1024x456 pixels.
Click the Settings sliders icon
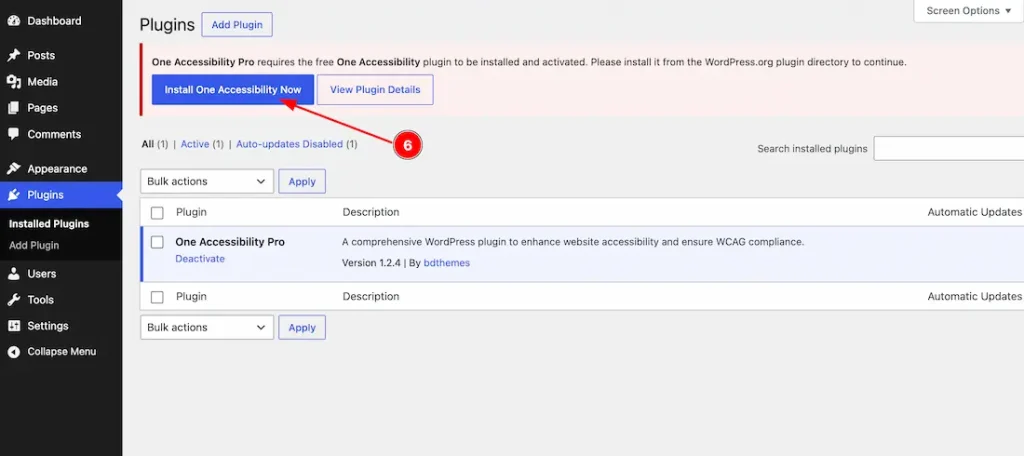(x=14, y=326)
